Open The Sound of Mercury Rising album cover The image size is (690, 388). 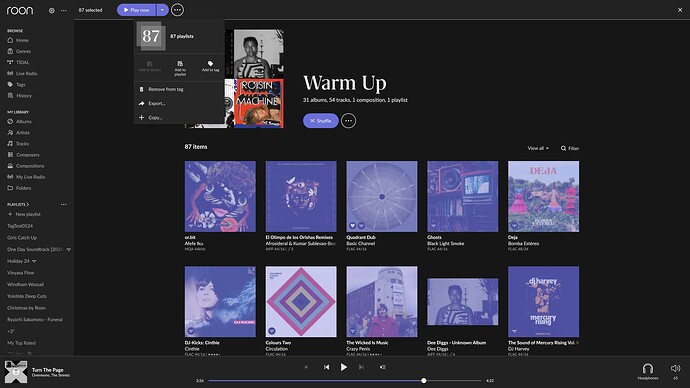543,302
